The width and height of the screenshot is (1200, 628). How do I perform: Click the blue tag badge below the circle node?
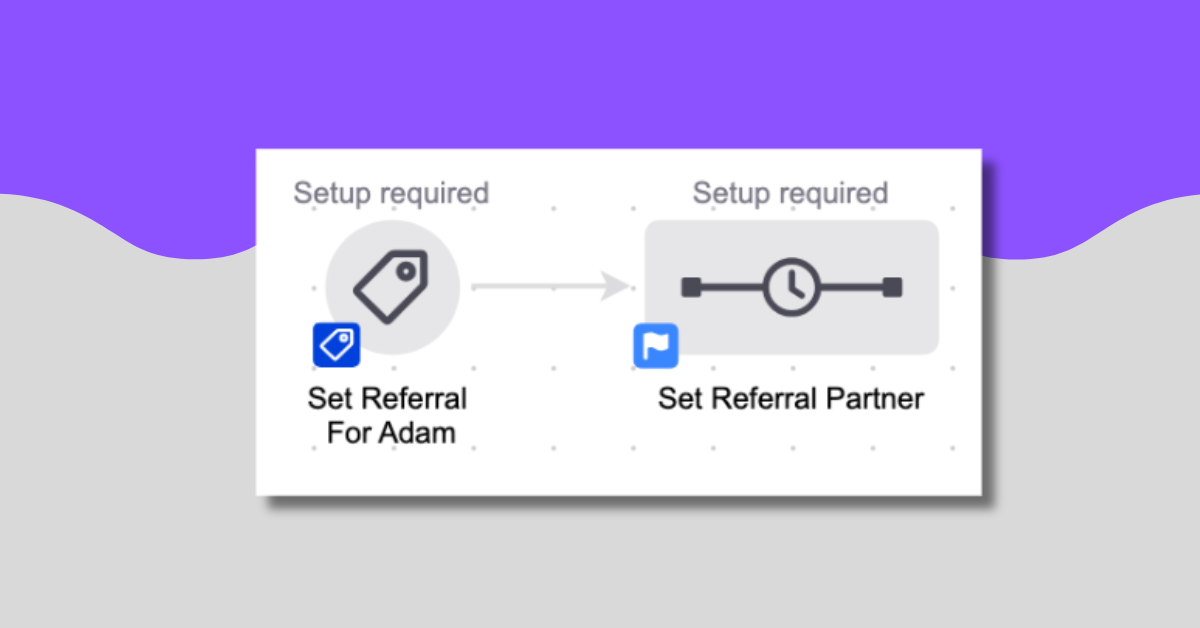336,344
